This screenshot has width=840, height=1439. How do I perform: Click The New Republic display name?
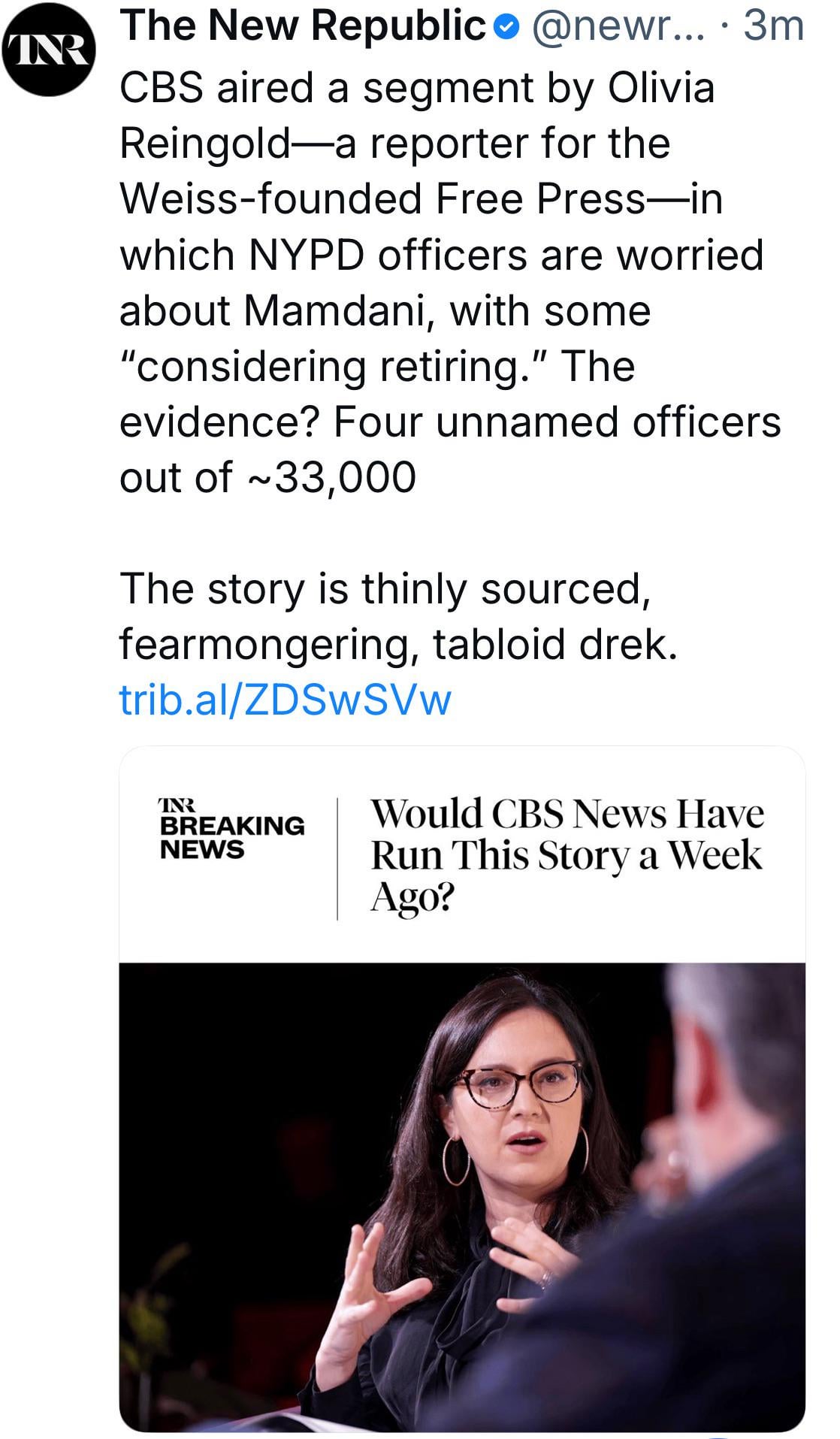point(303,26)
